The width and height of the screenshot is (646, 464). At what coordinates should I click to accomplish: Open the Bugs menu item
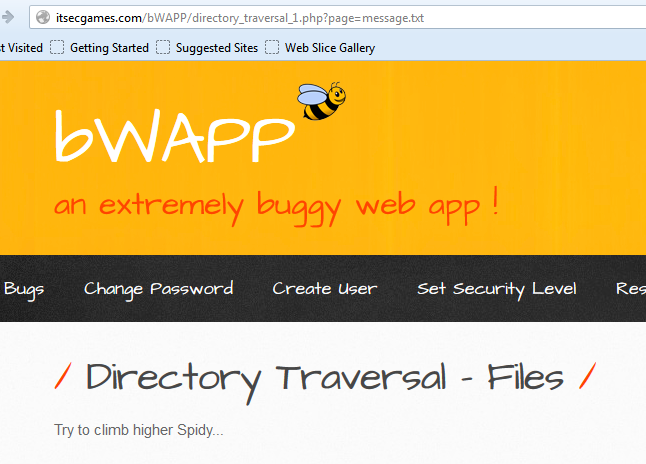pos(24,290)
